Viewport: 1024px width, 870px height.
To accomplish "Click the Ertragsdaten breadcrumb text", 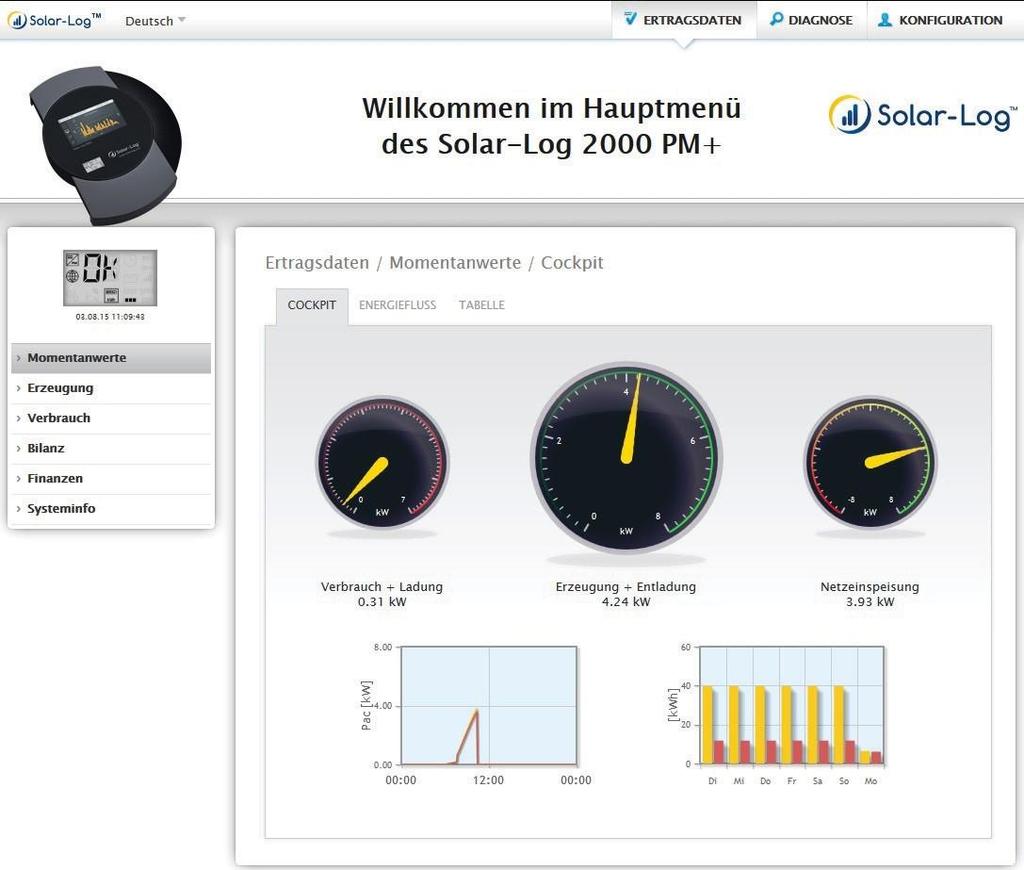I will point(317,263).
